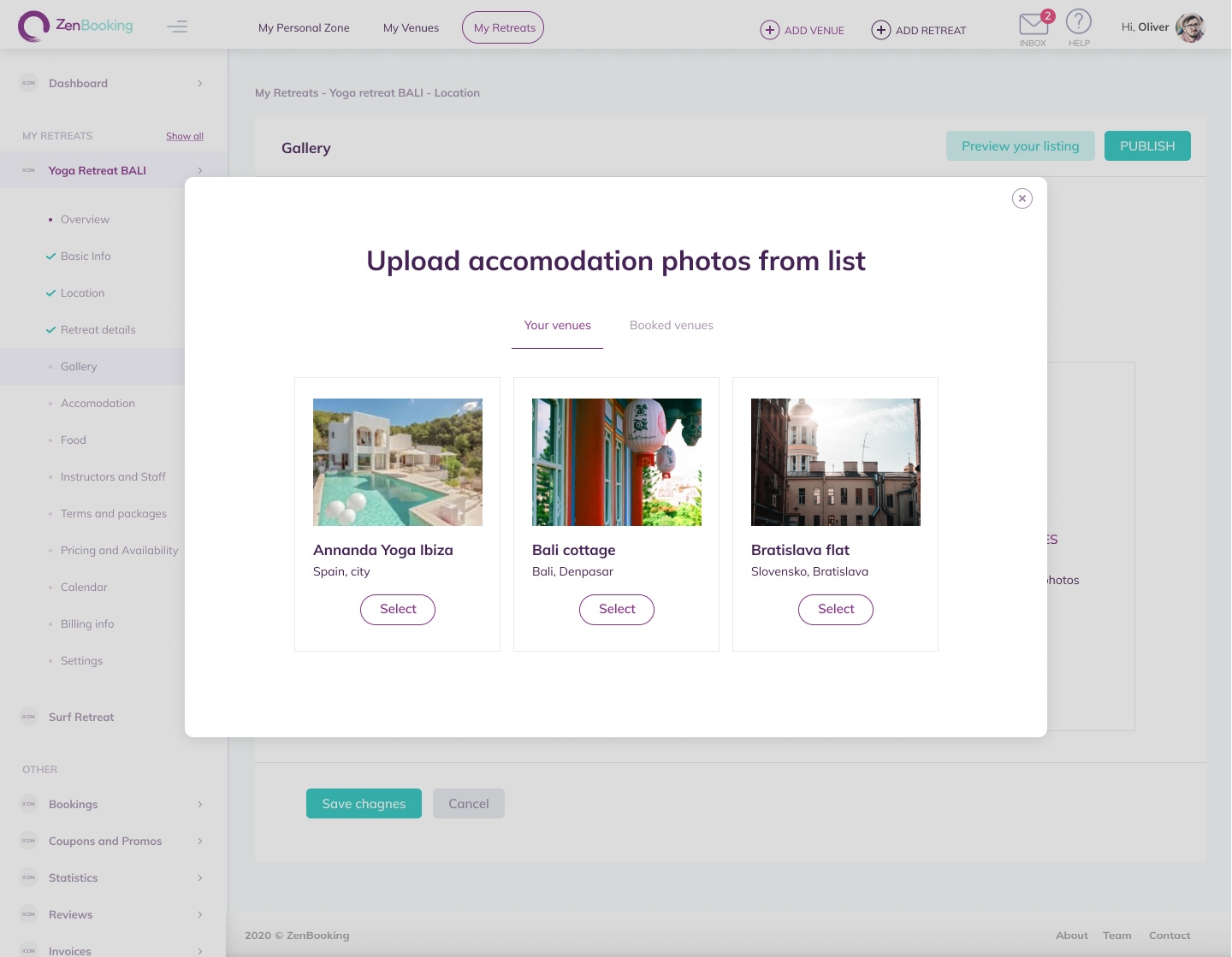Click the Yoga Retreat BALI icon
Image resolution: width=1232 pixels, height=957 pixels.
pos(29,170)
